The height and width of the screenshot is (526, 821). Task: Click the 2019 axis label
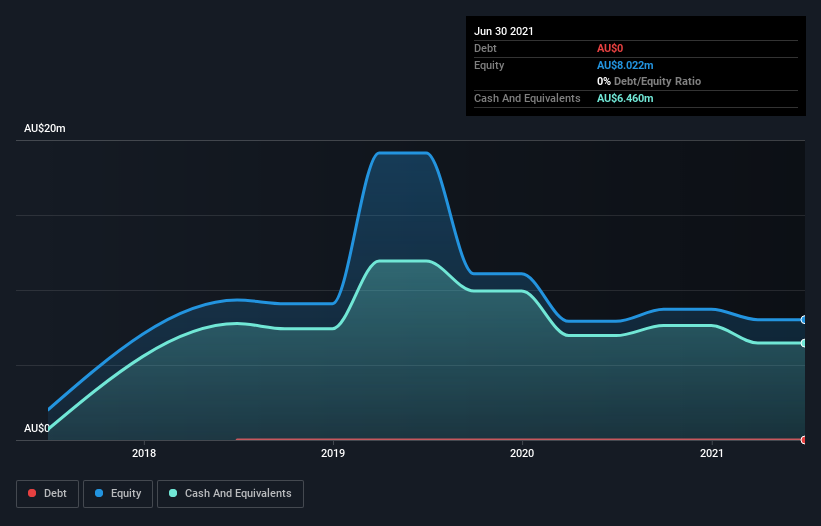(333, 453)
